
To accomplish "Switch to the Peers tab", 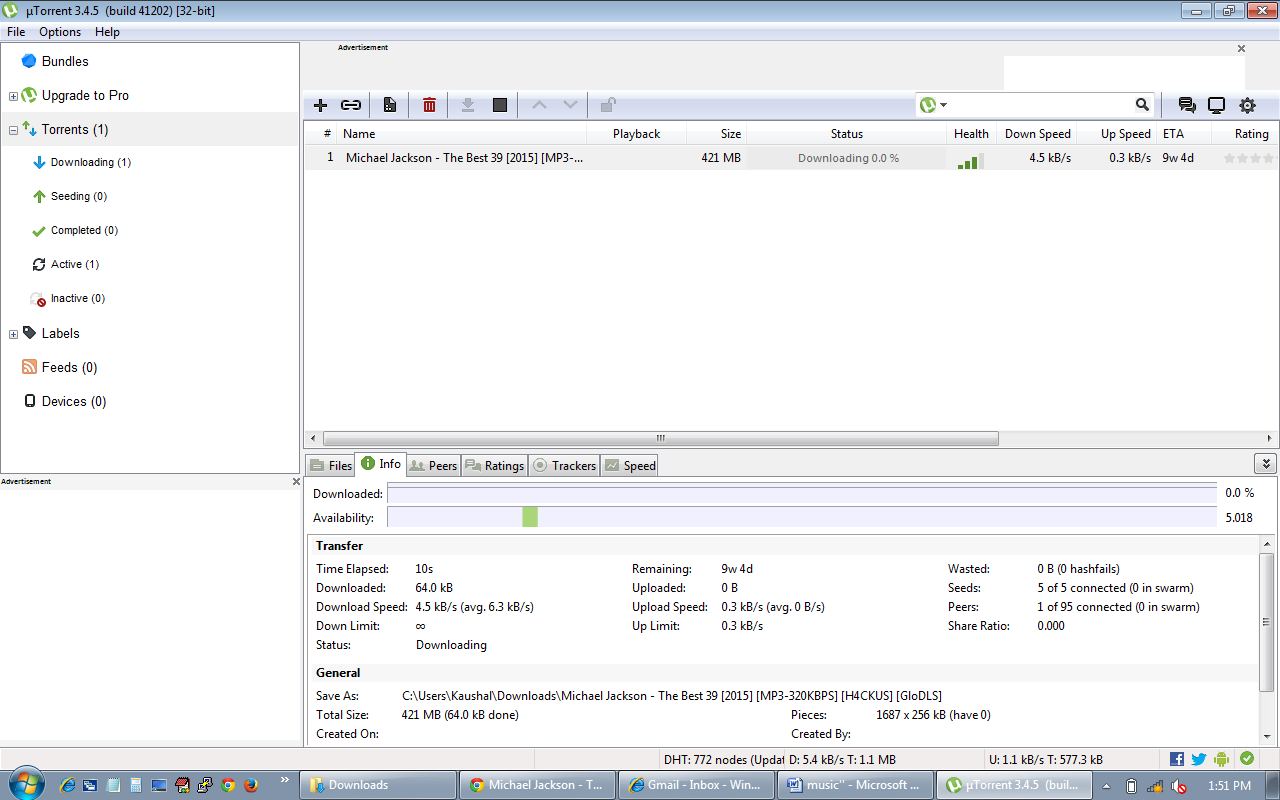I will tap(434, 465).
